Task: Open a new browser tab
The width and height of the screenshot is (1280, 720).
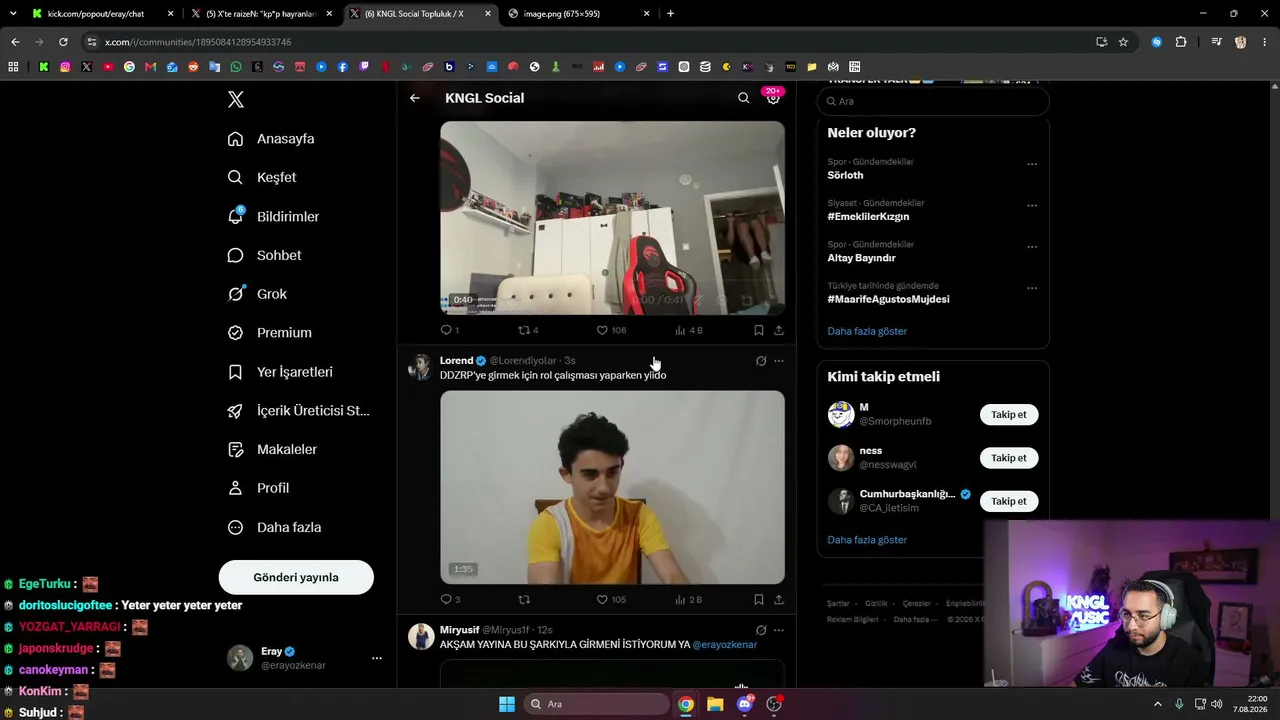Action: [x=670, y=14]
